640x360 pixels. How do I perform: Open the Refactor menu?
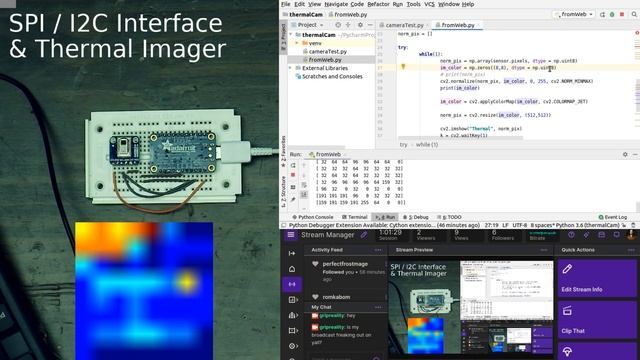378,4
